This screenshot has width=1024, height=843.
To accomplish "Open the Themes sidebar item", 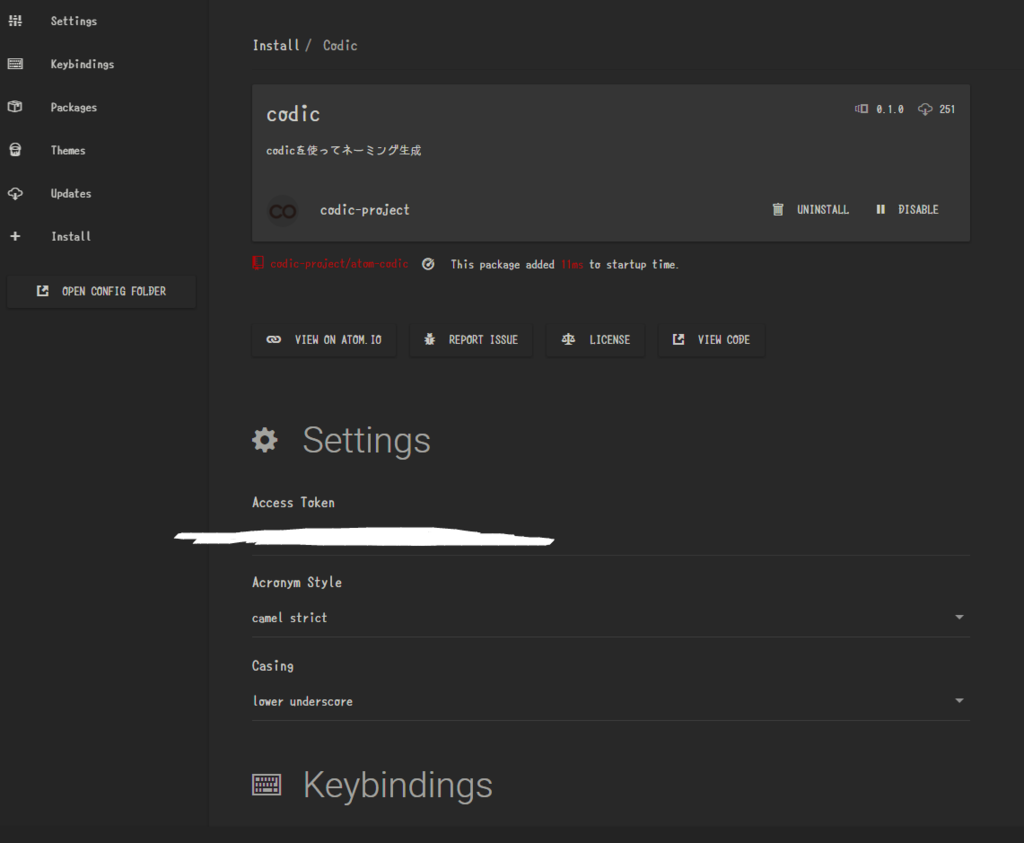I will click(68, 150).
